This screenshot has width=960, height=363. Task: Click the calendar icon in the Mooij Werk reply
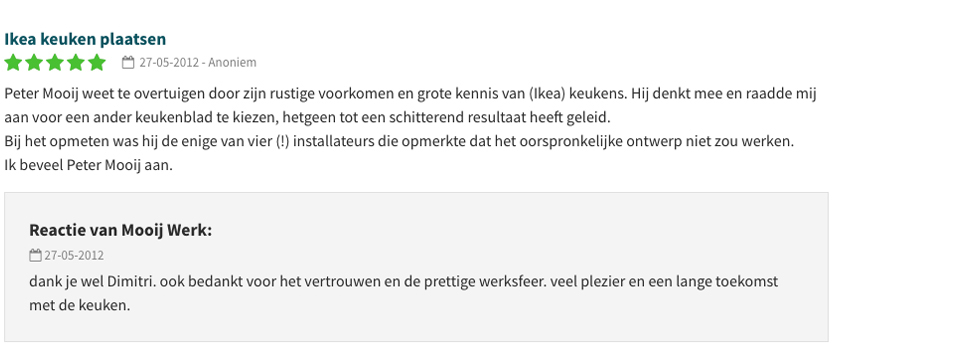tap(35, 255)
